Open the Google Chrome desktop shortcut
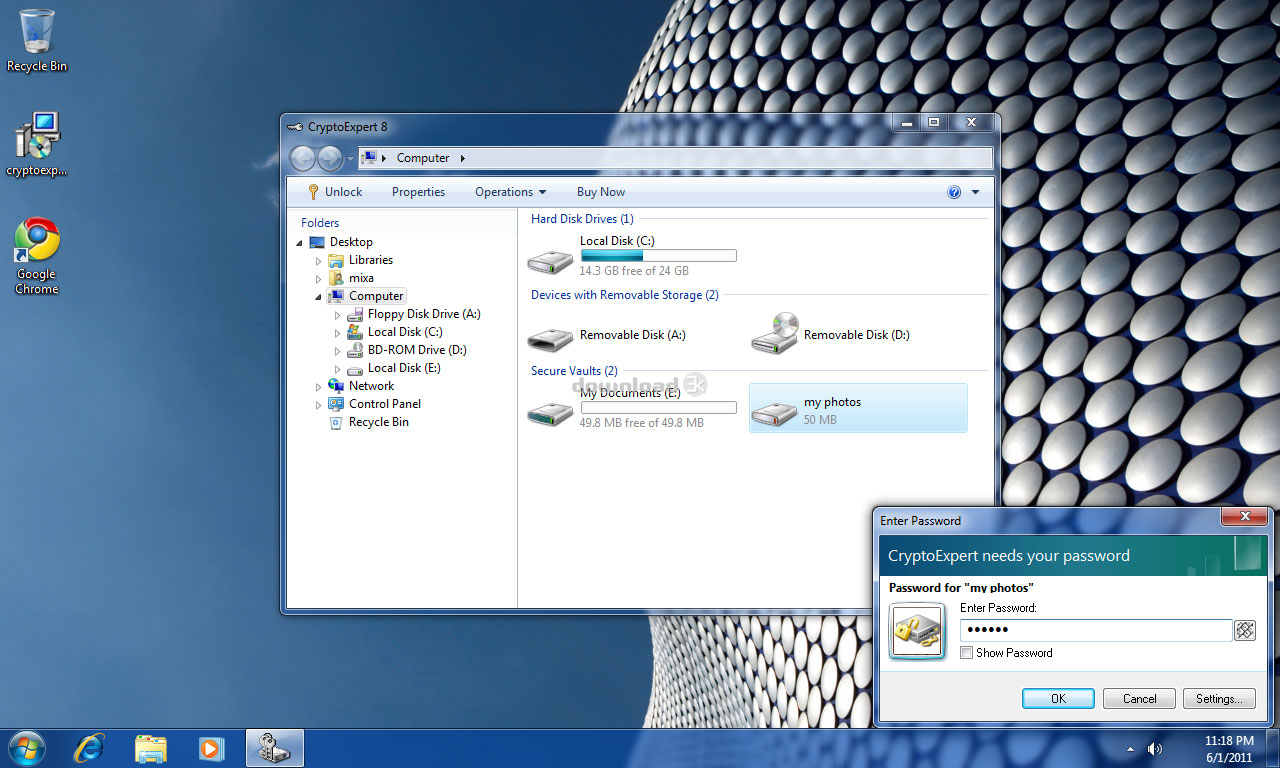The image size is (1280, 768). (x=37, y=242)
